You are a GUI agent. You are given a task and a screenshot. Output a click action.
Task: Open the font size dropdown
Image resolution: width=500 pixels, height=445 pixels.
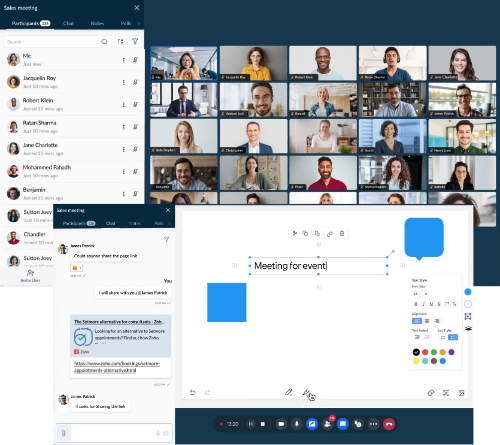pos(420,294)
